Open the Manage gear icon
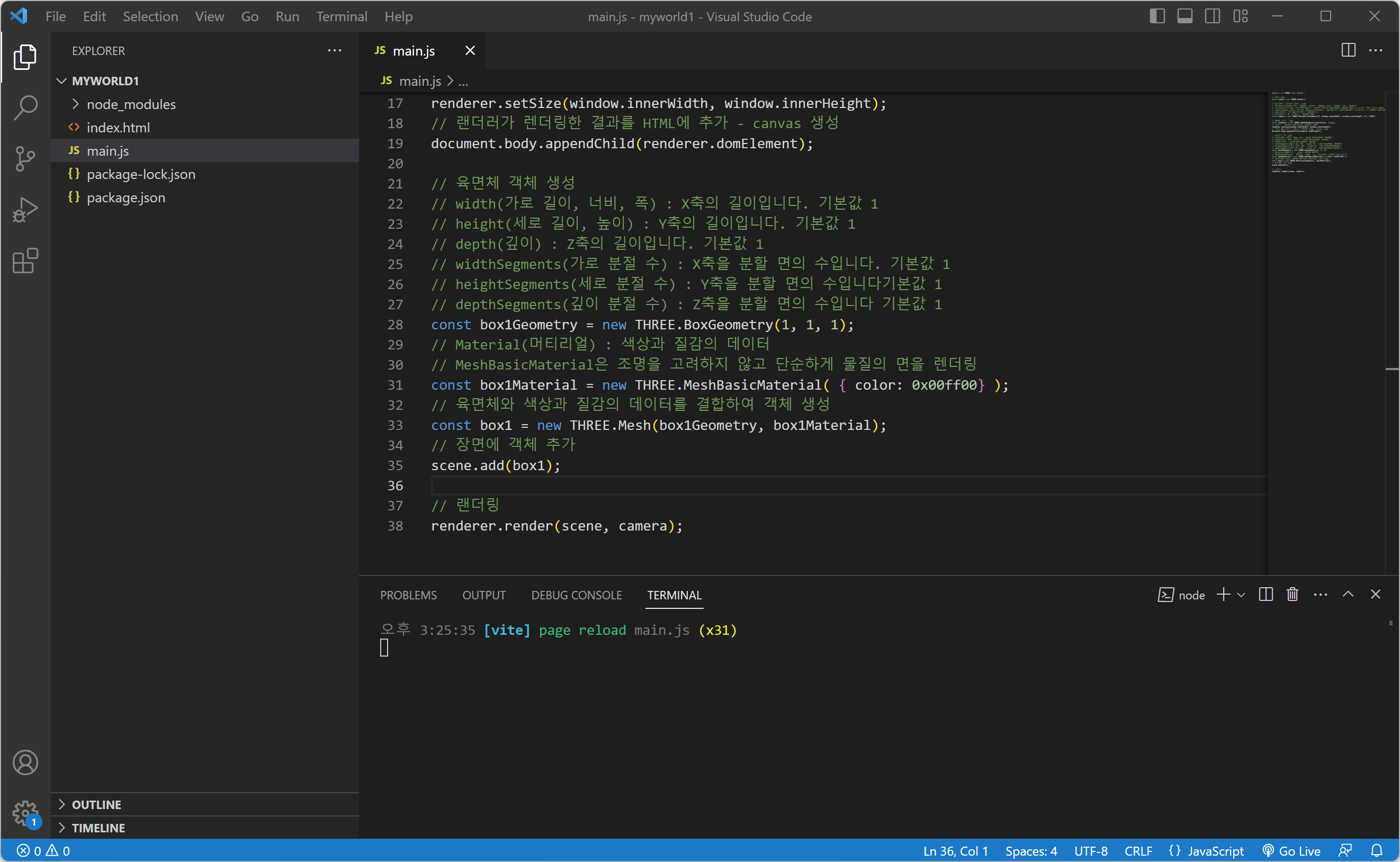The height and width of the screenshot is (862, 1400). pos(25,812)
